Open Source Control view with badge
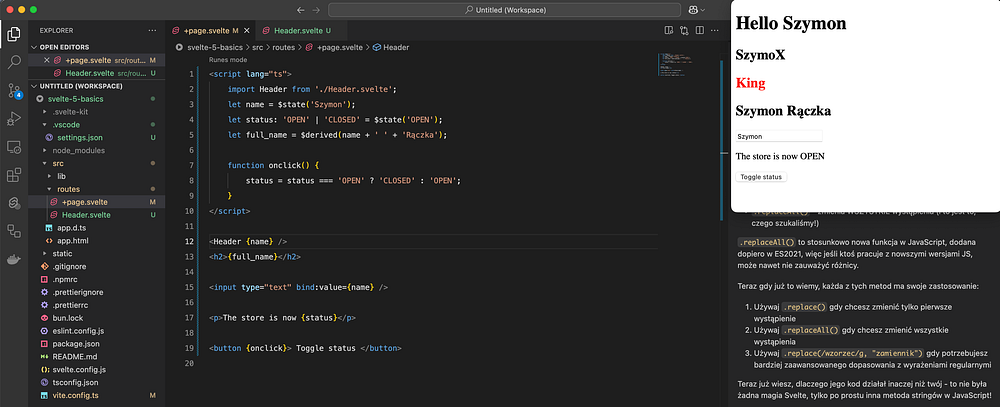This screenshot has height=407, width=1000. (x=14, y=90)
